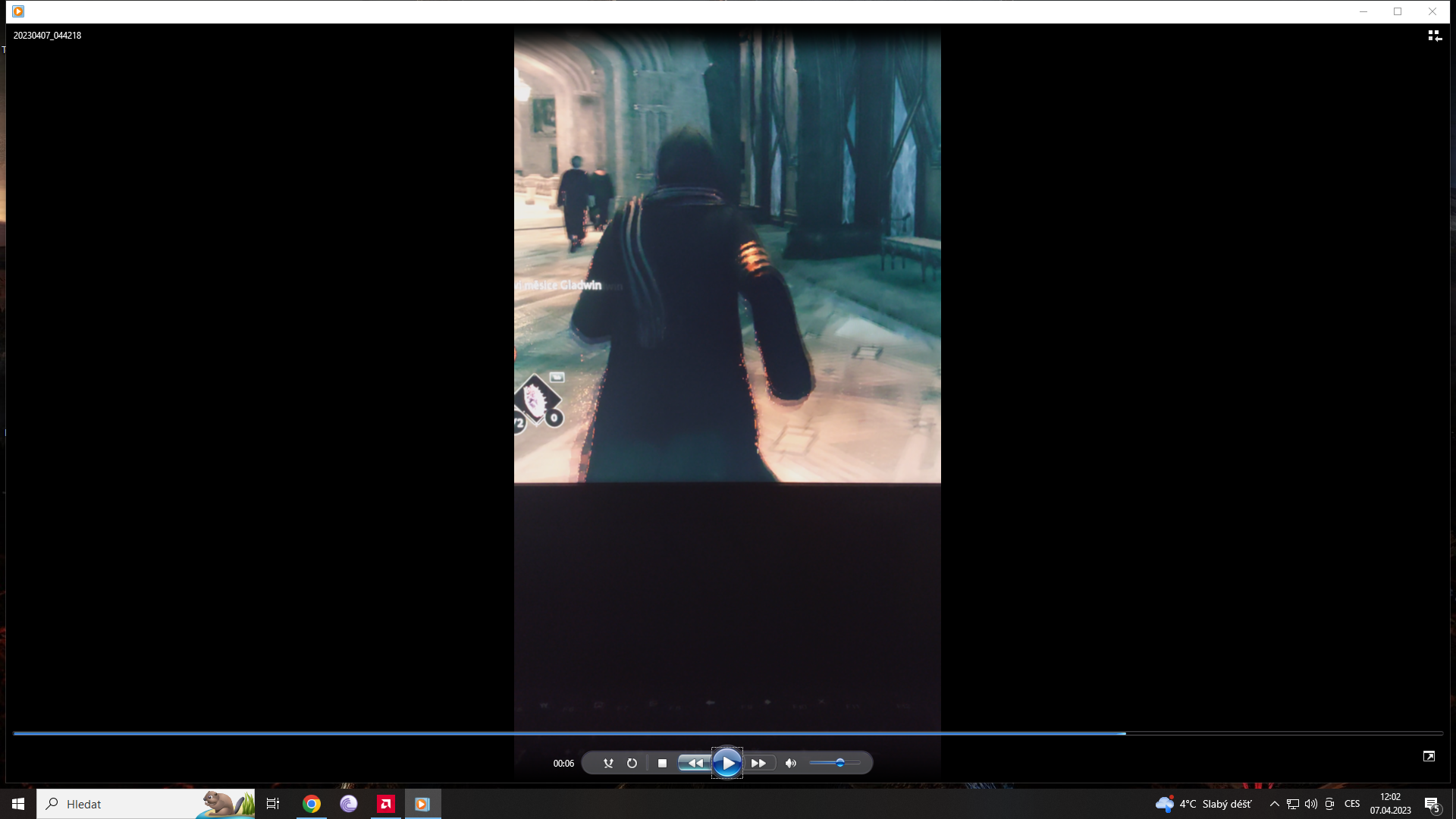Expand hidden system tray icons
Screen dimensions: 1456x819
point(1274,804)
